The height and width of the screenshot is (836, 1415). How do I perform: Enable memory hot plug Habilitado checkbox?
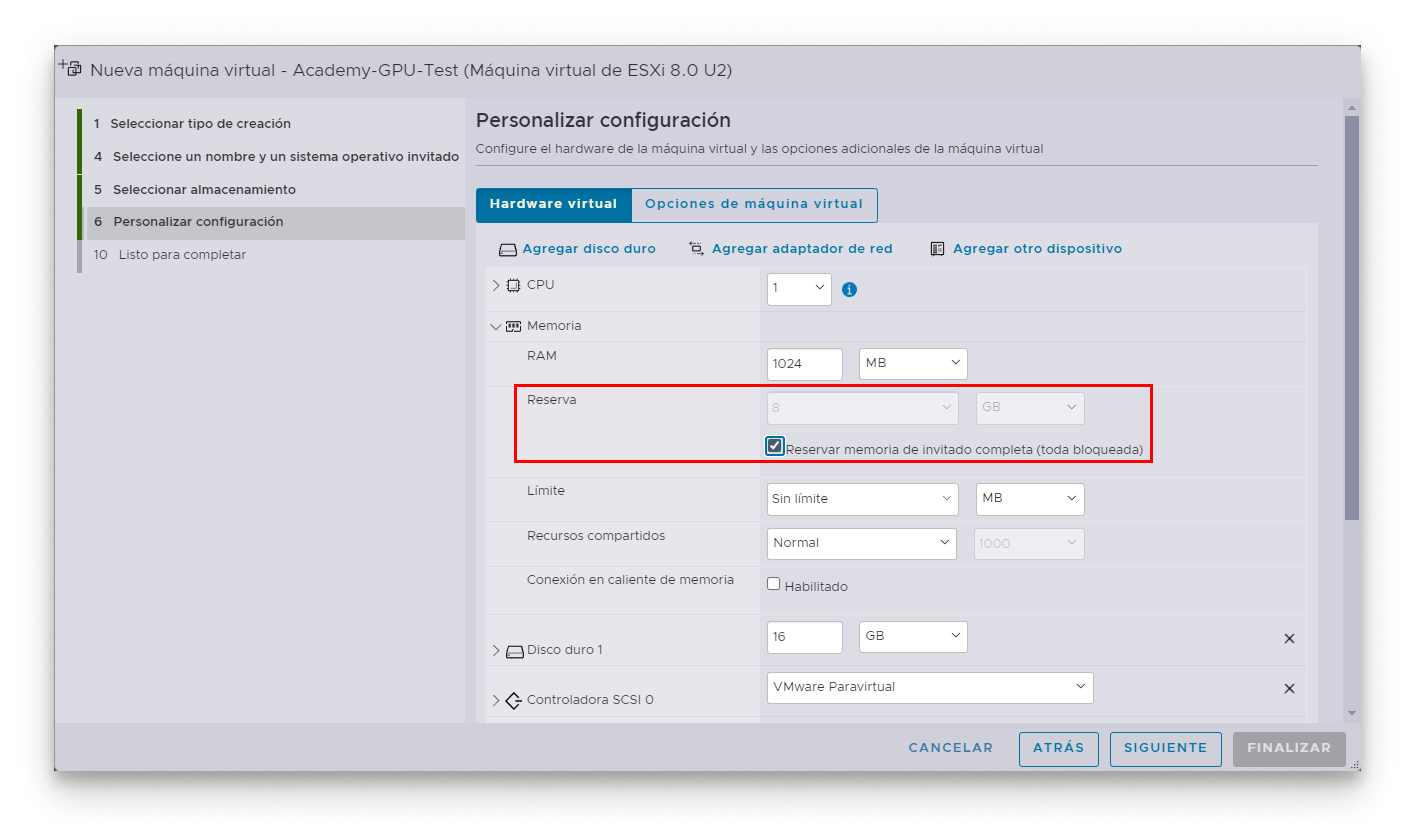tap(774, 584)
